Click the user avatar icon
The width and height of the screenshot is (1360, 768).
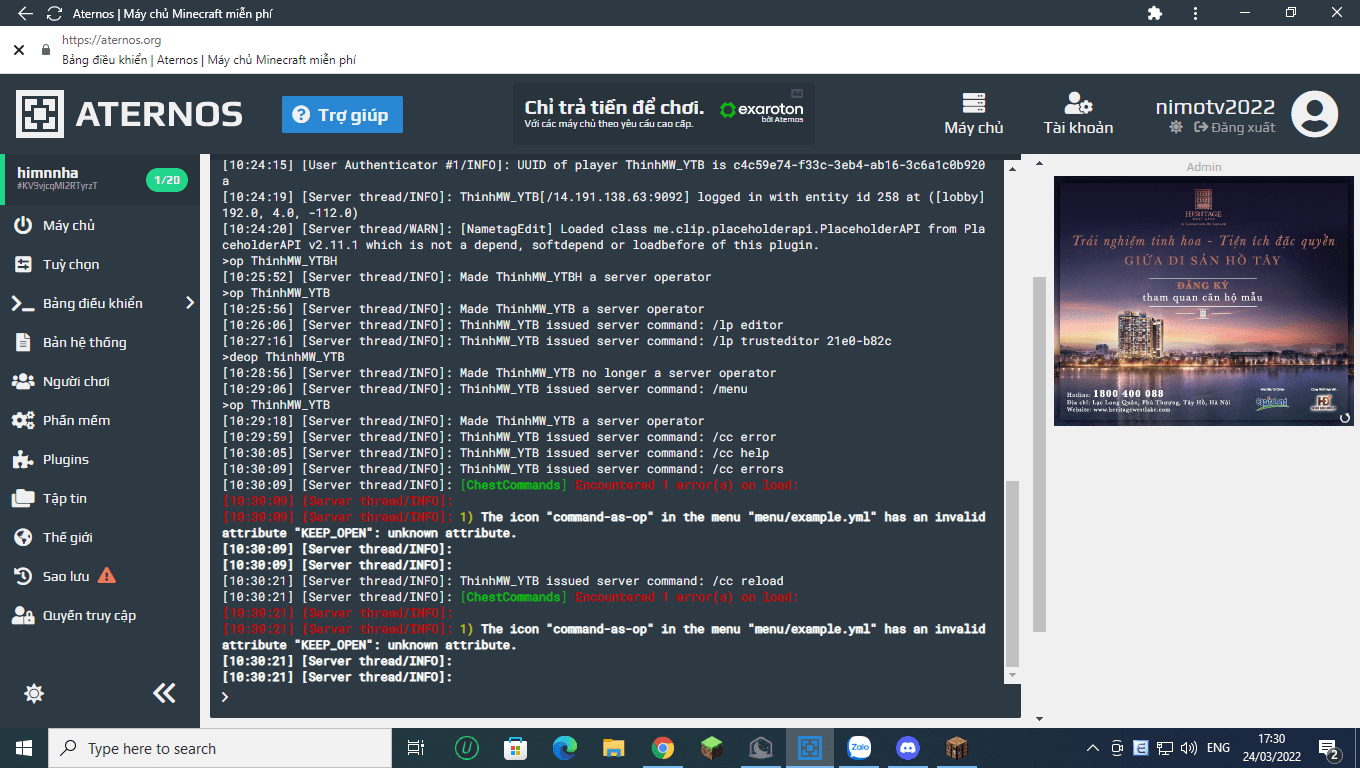tap(1314, 114)
